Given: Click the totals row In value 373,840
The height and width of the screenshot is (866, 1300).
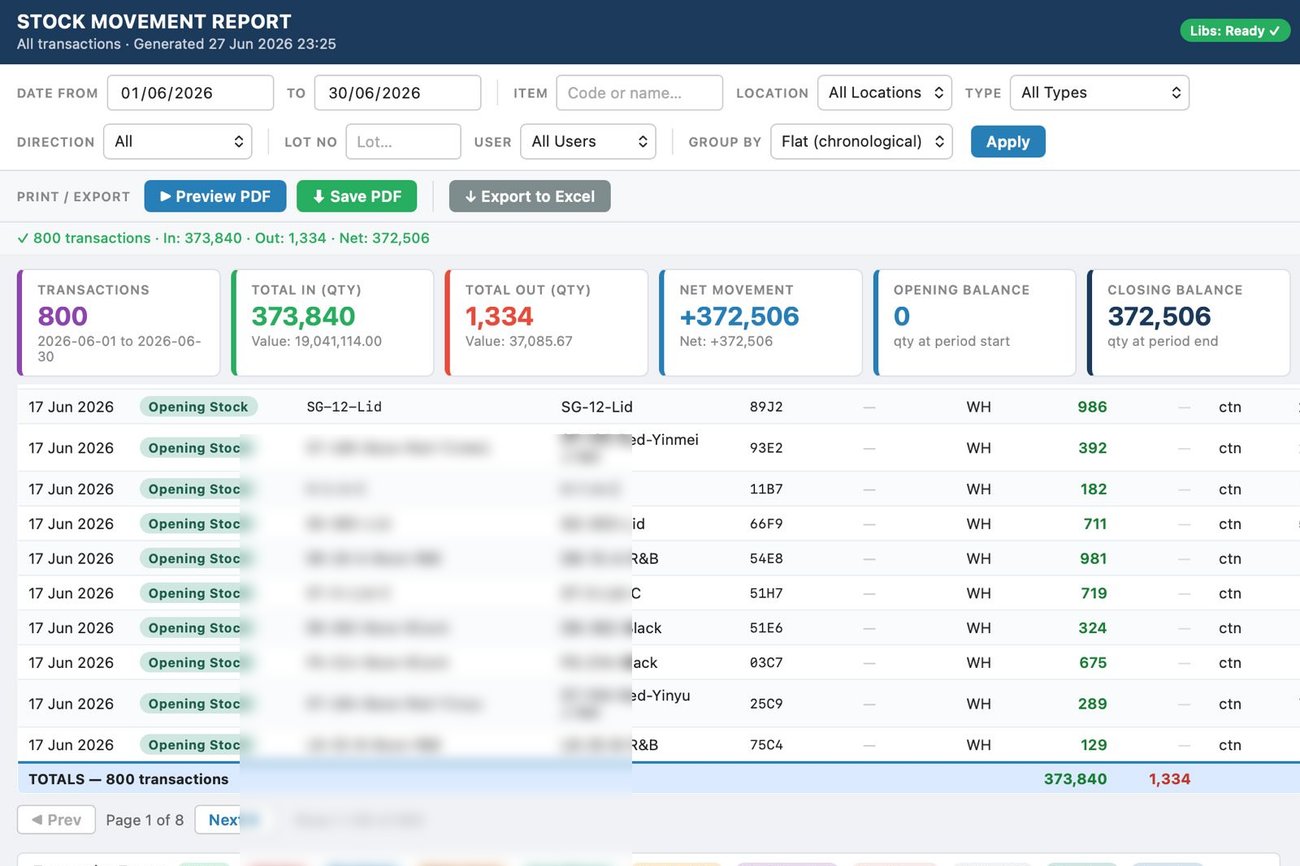Looking at the screenshot, I should coord(1075,779).
